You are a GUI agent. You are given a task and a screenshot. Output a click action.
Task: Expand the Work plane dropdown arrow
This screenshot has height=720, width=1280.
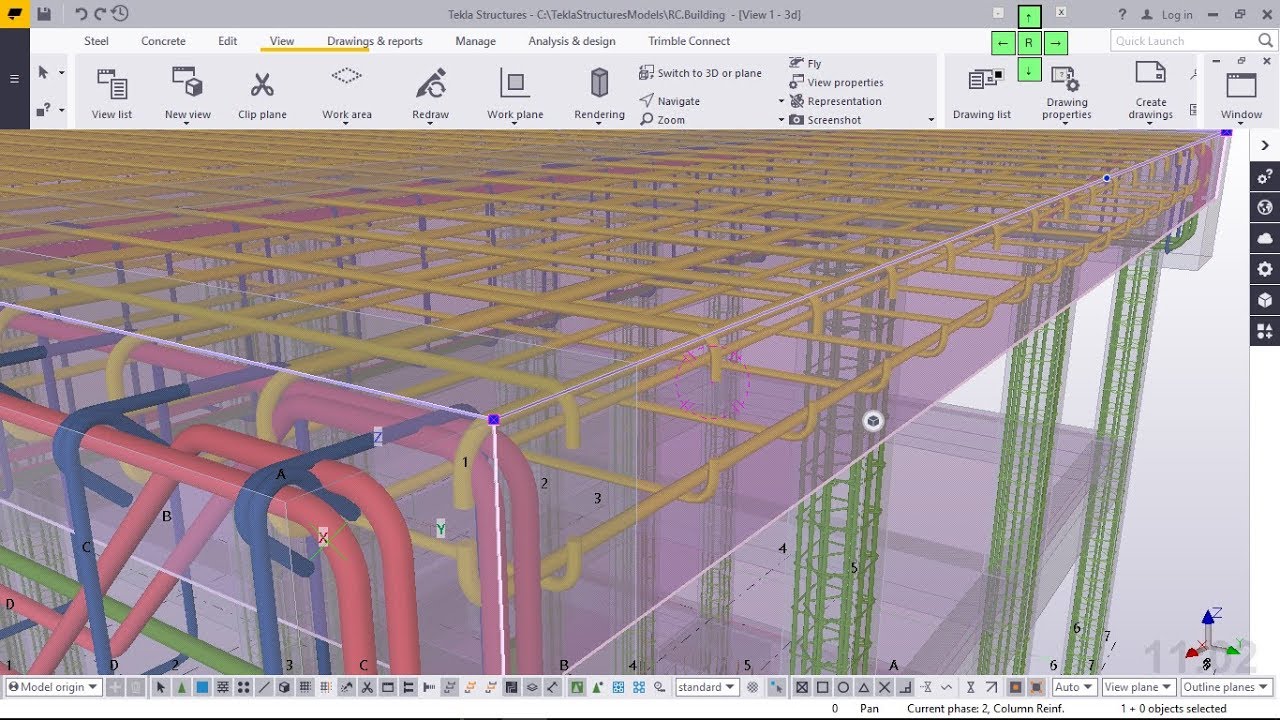click(515, 124)
